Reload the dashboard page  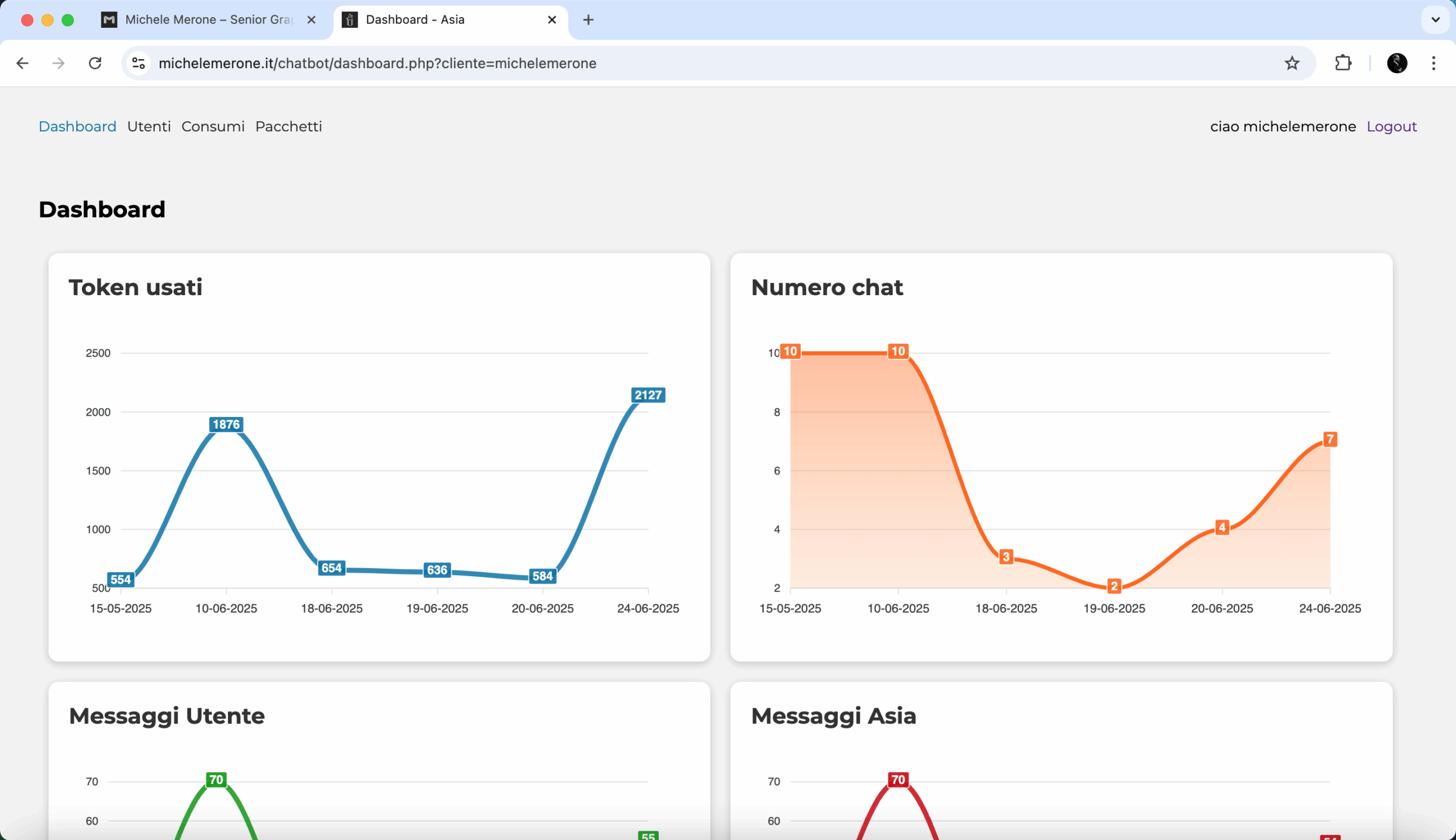pos(95,63)
